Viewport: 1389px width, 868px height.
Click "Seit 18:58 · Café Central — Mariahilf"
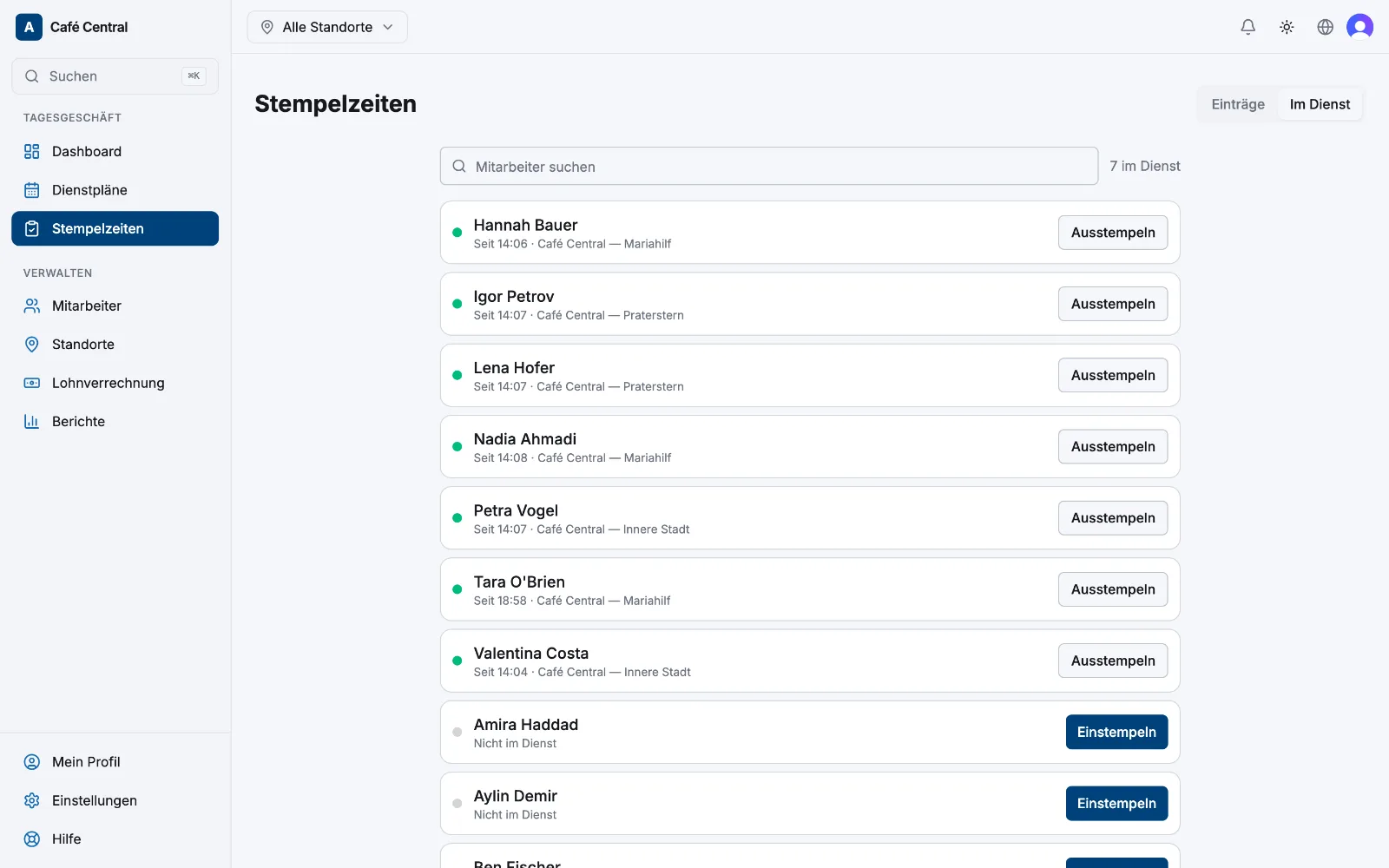tap(572, 601)
